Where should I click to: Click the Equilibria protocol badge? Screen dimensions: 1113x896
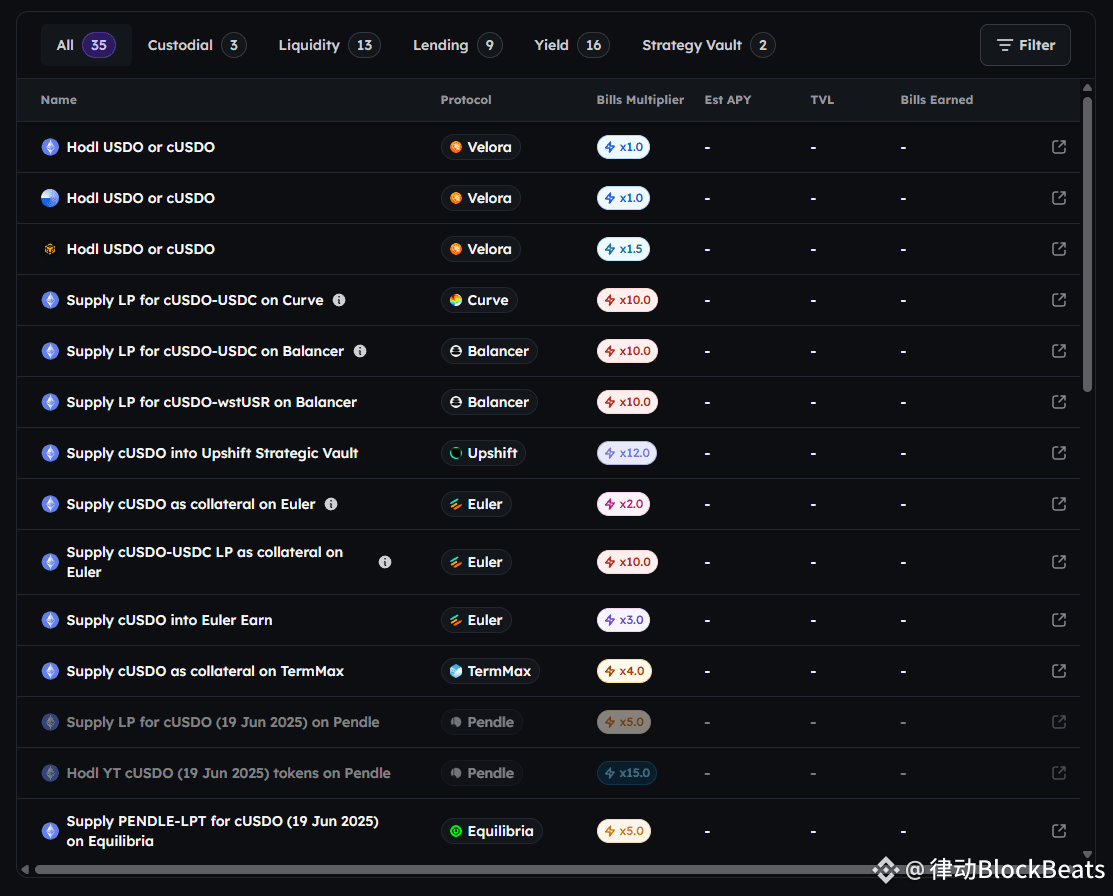pyautogui.click(x=491, y=831)
